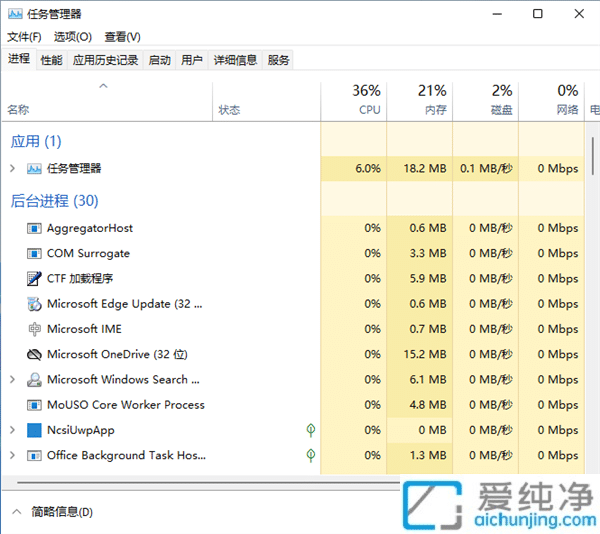Screen dimensions: 600x534
Task: Click the 1.3 MB Office Background memory value
Action: pyautogui.click(x=428, y=455)
